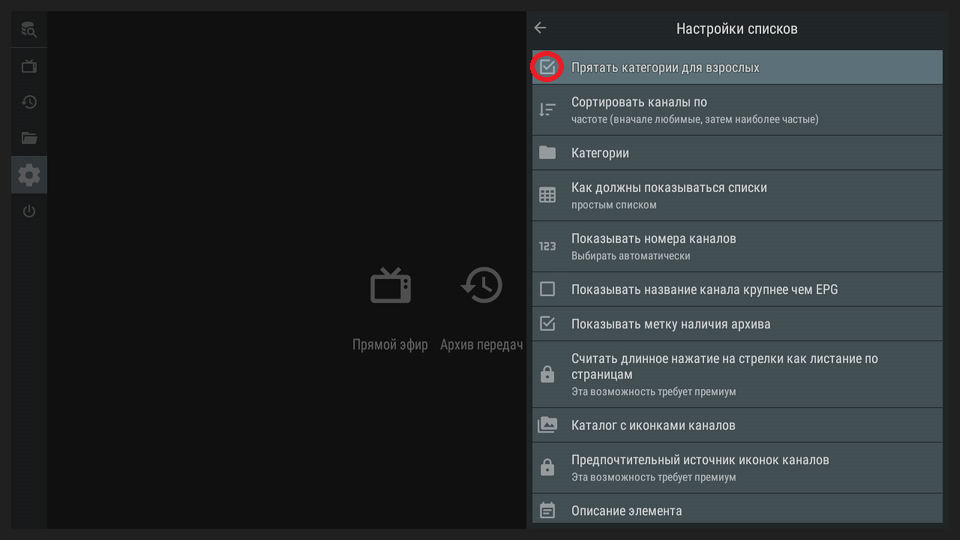Open the search icon in left sidebar
This screenshot has width=960, height=540.
click(29, 30)
